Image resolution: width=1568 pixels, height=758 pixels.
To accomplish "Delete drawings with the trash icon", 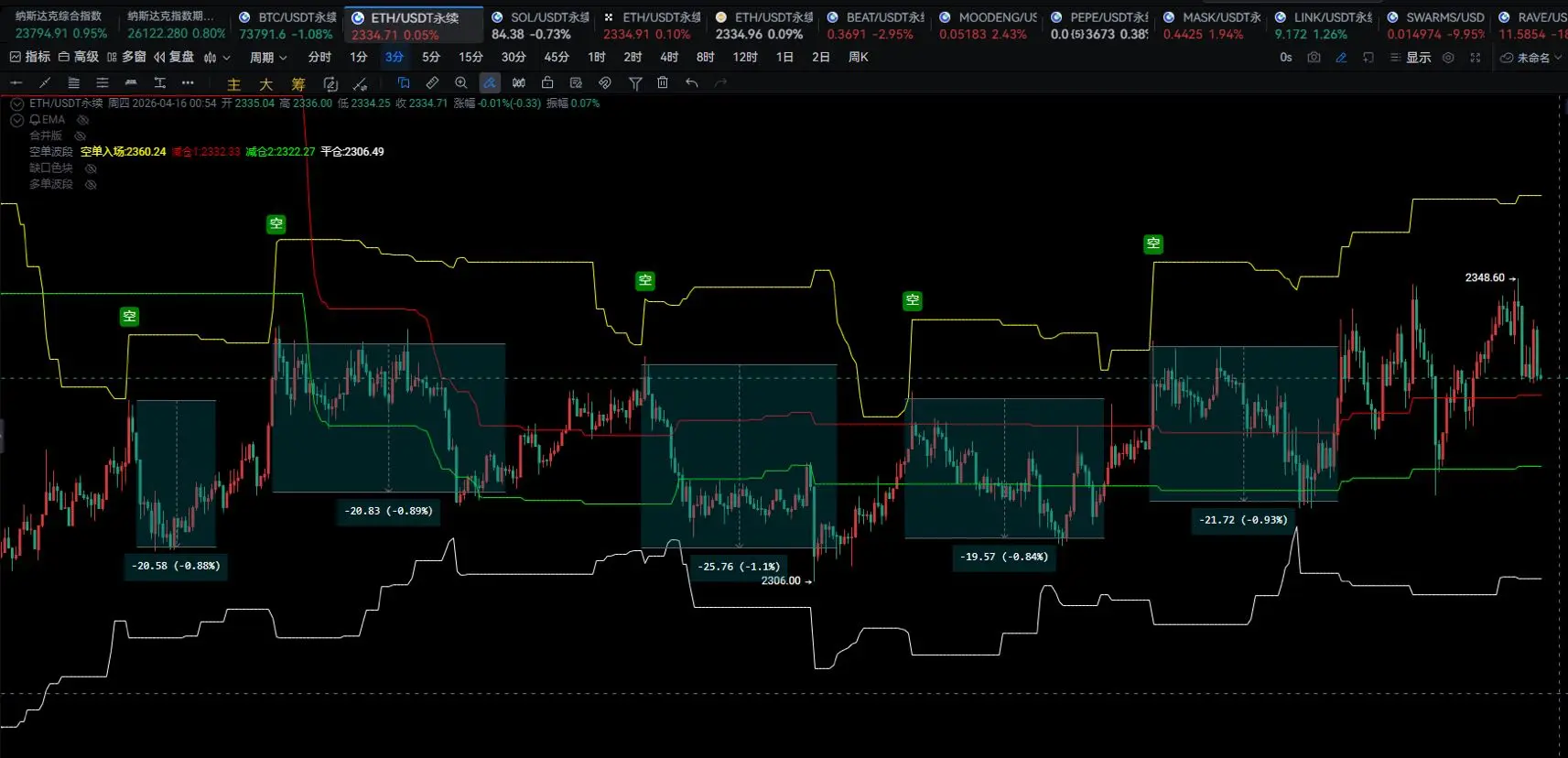I will [x=663, y=83].
